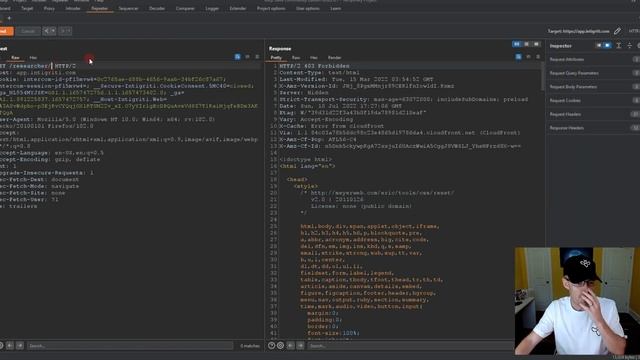Switch to the Target tool tab
This screenshot has height=360, width=640.
point(27,8)
